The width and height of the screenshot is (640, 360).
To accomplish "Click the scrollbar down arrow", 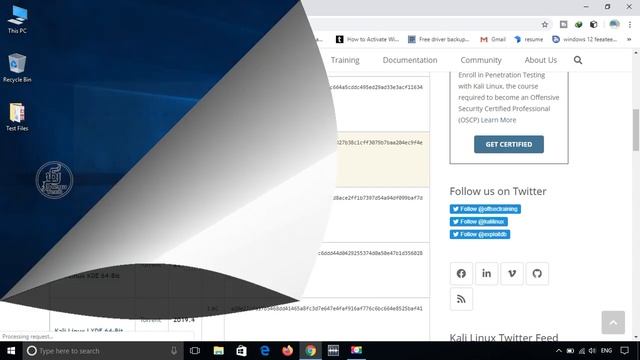I will pos(636,337).
